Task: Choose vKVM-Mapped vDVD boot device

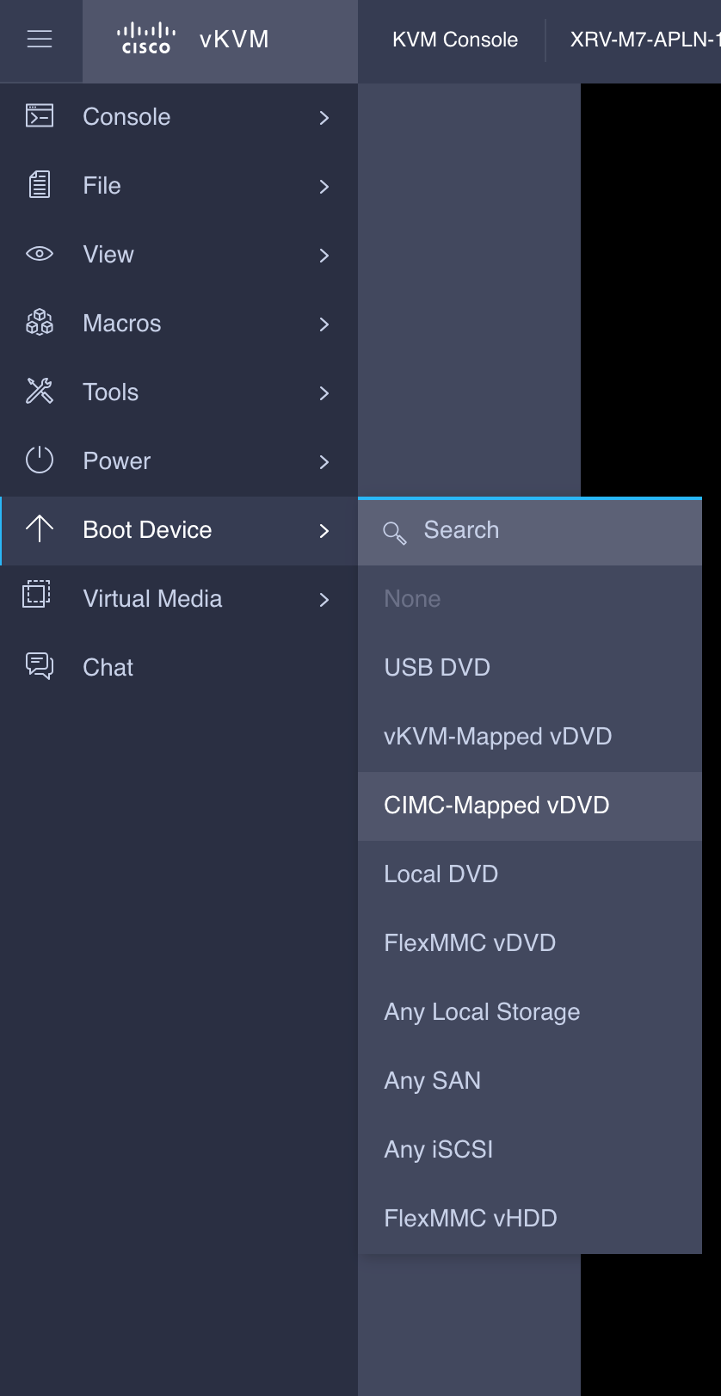Action: (530, 737)
